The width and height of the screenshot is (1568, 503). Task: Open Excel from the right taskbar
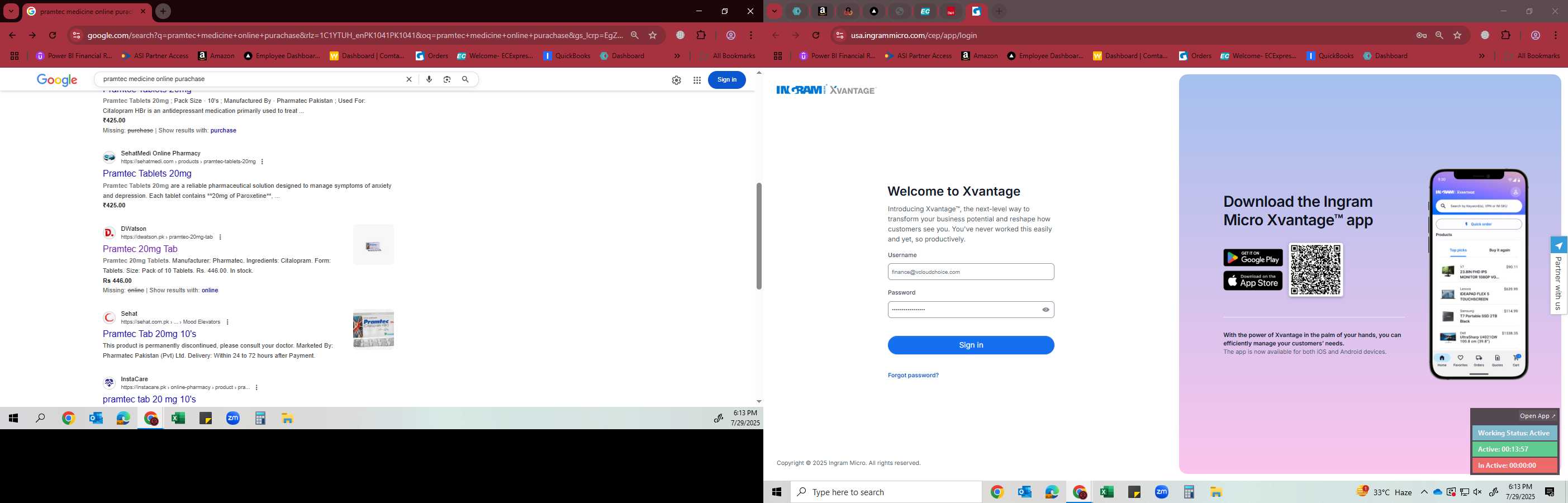click(1106, 492)
